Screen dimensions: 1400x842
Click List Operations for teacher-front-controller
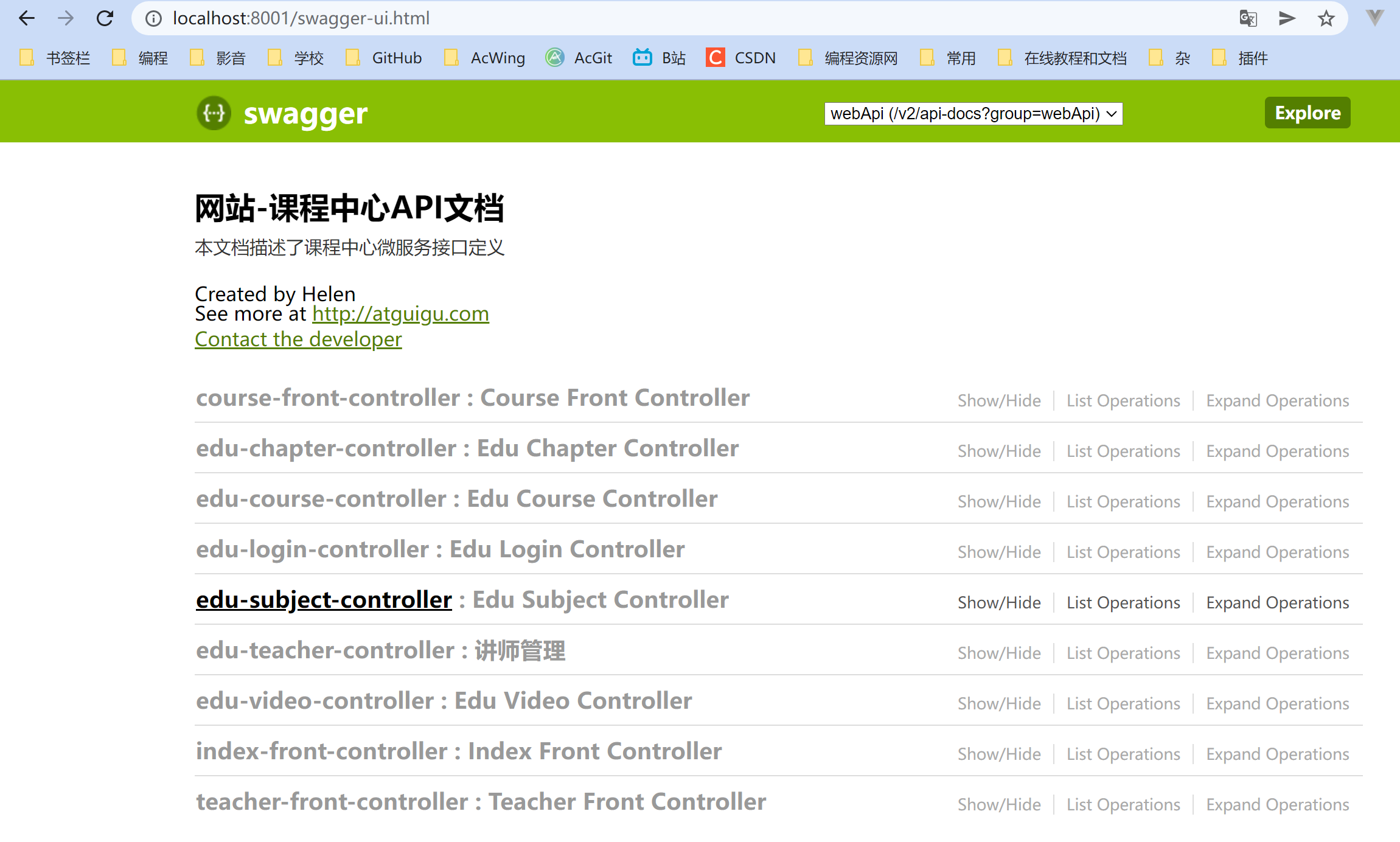(1123, 805)
